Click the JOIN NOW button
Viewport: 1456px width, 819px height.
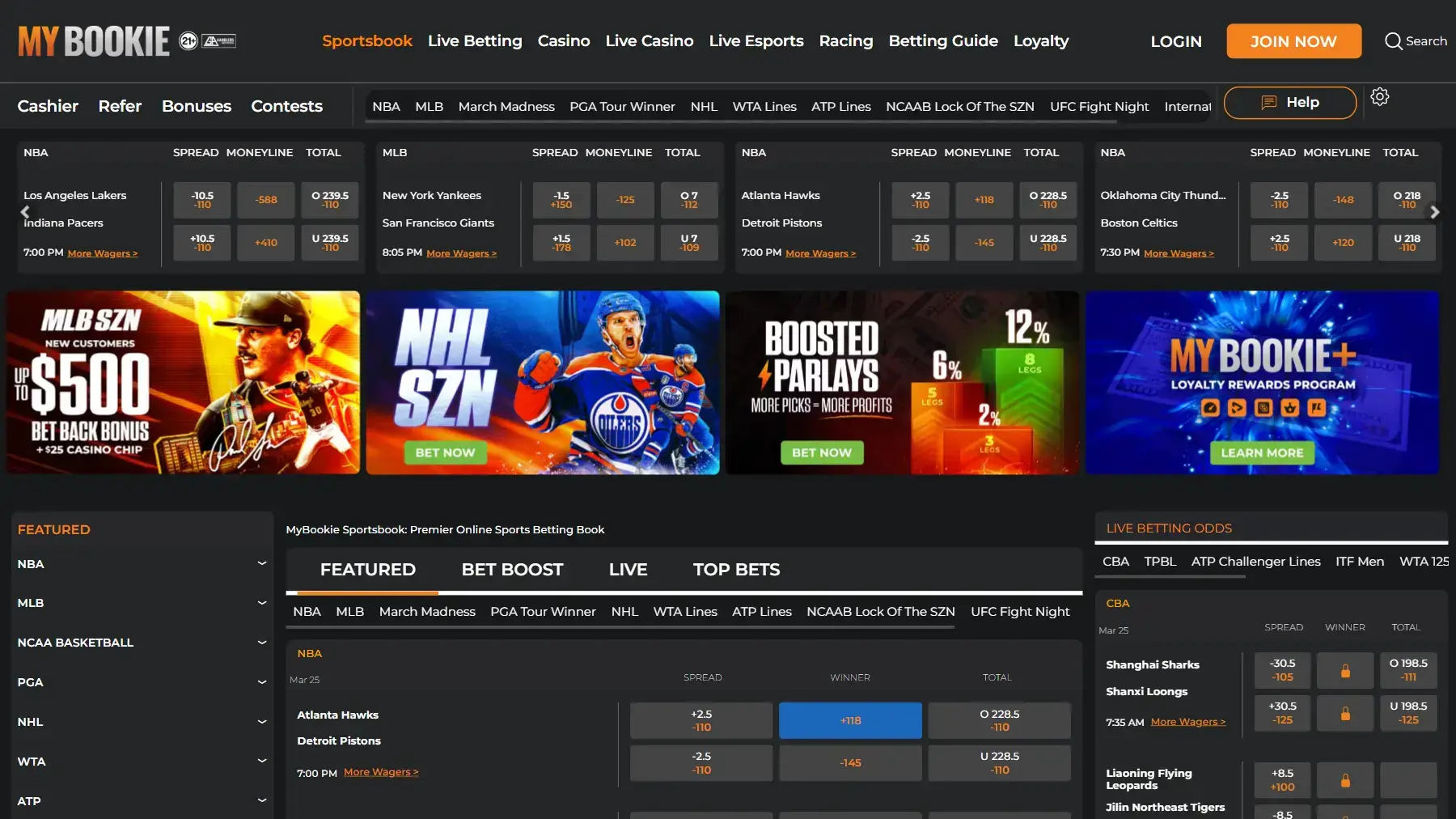pos(1293,41)
